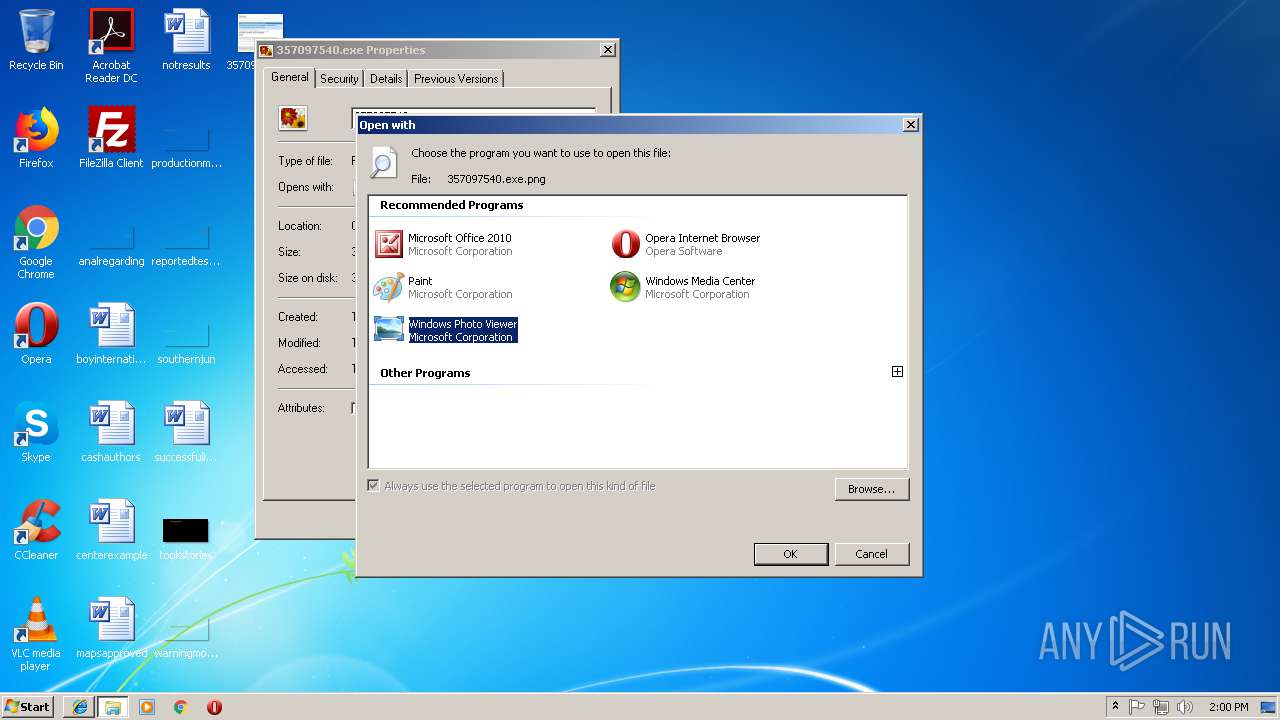The image size is (1280, 720).
Task: Pick Windows Media Center from the list
Action: click(x=683, y=287)
